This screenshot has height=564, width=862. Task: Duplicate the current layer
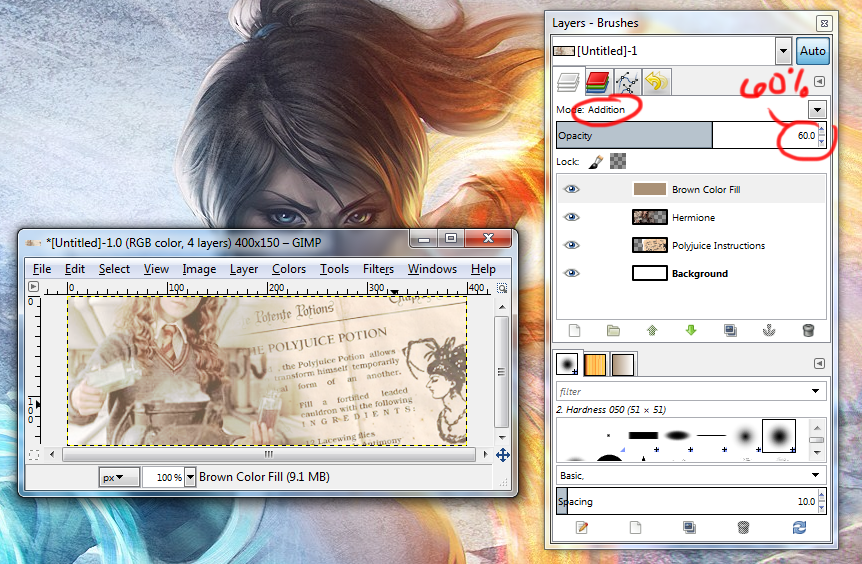point(730,330)
